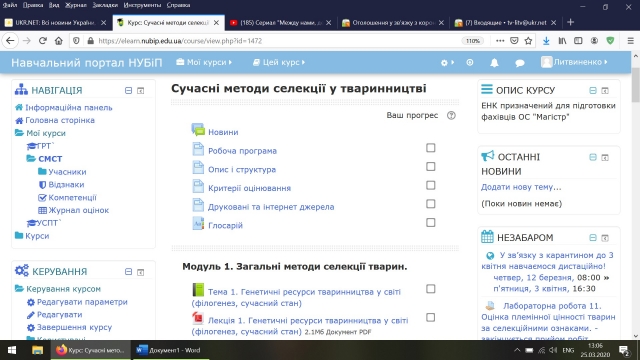Image resolution: width=640 pixels, height=360 pixels.
Task: Expand the Цей курс top menu
Action: pos(279,62)
